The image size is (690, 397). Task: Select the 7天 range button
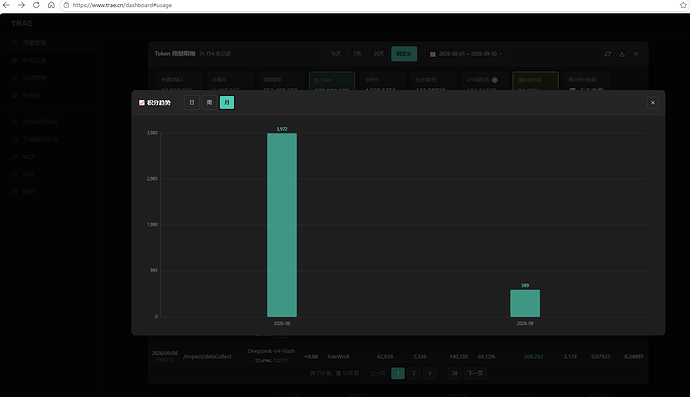(x=357, y=54)
